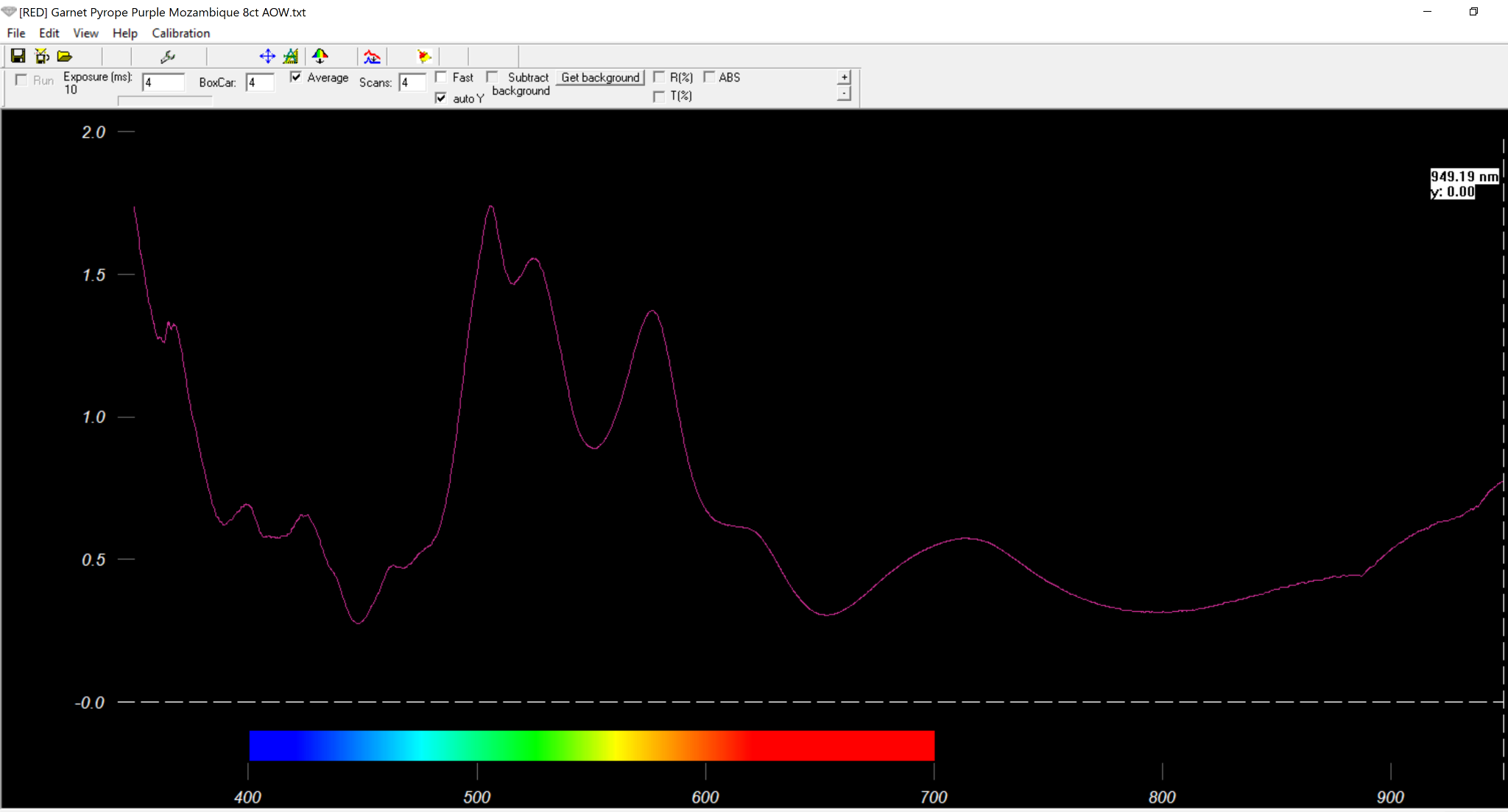Image resolution: width=1508 pixels, height=812 pixels.
Task: Click the print/export icon beside save
Action: [x=42, y=56]
